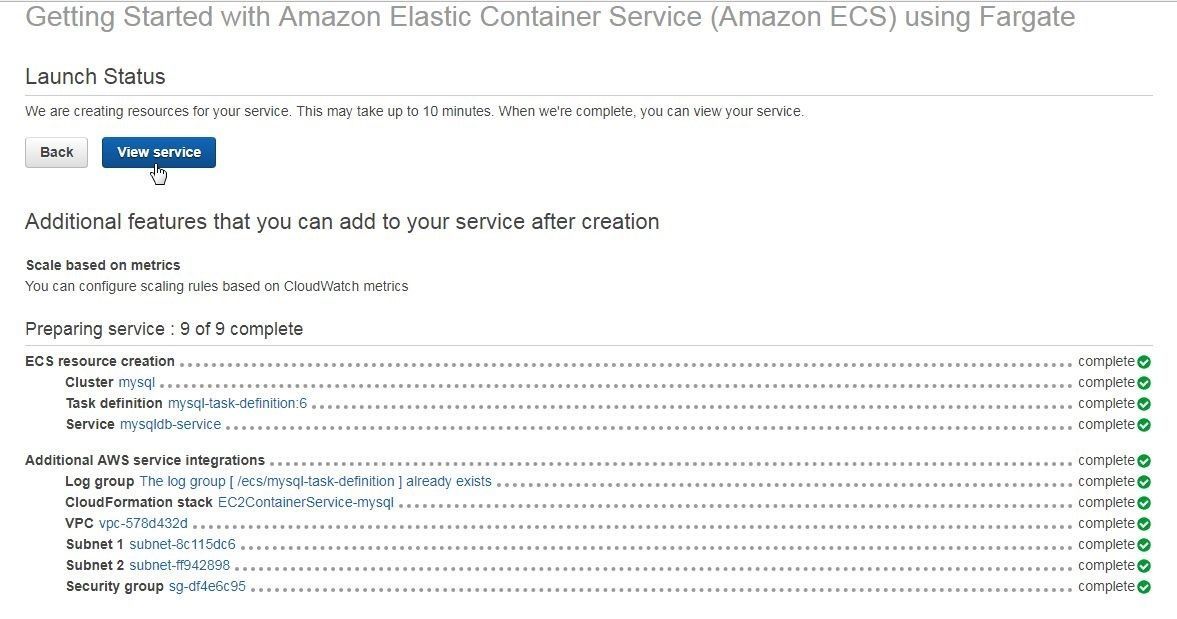This screenshot has width=1177, height=619.
Task: Click green check icon on Service row
Action: [x=1144, y=425]
